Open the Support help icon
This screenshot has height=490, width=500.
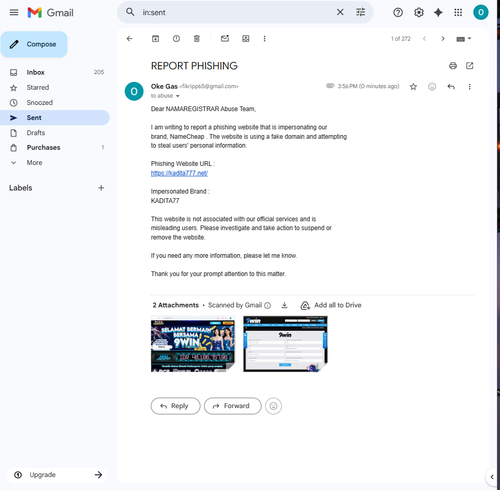coord(398,13)
